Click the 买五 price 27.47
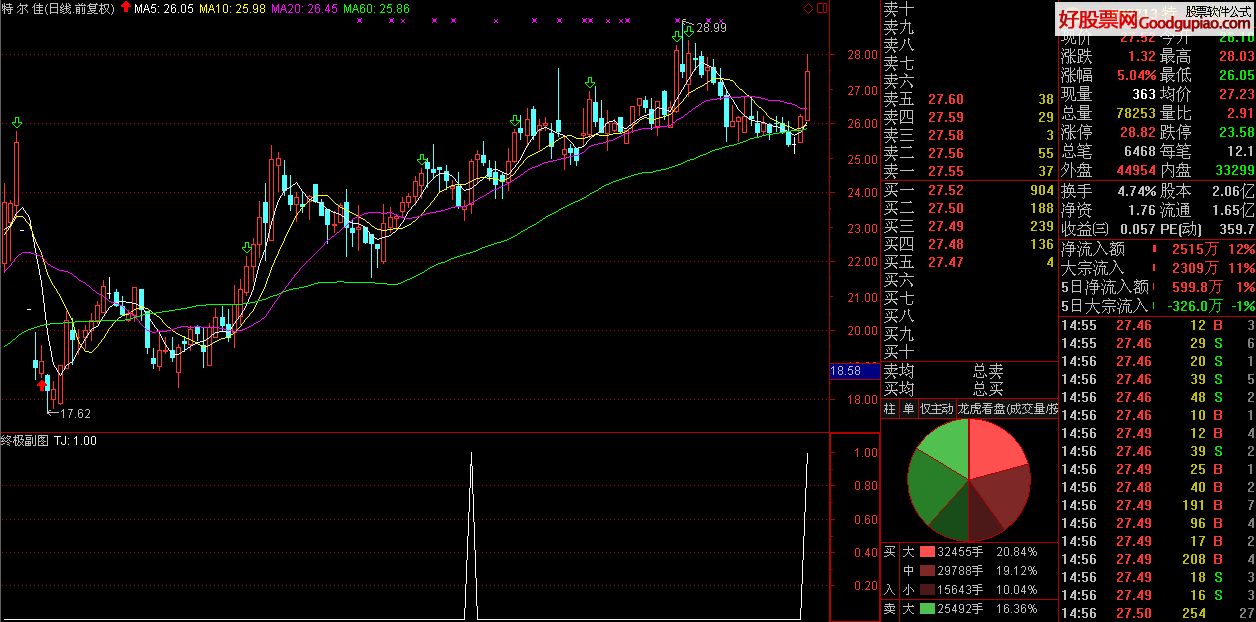The width and height of the screenshot is (1256, 622). coord(945,262)
